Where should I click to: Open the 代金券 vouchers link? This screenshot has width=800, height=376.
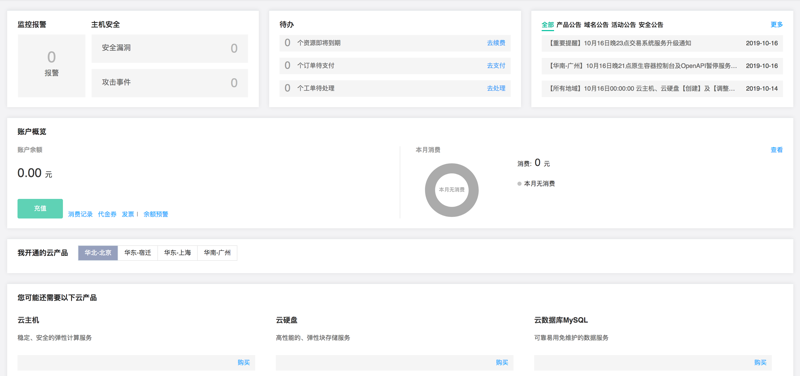point(107,214)
